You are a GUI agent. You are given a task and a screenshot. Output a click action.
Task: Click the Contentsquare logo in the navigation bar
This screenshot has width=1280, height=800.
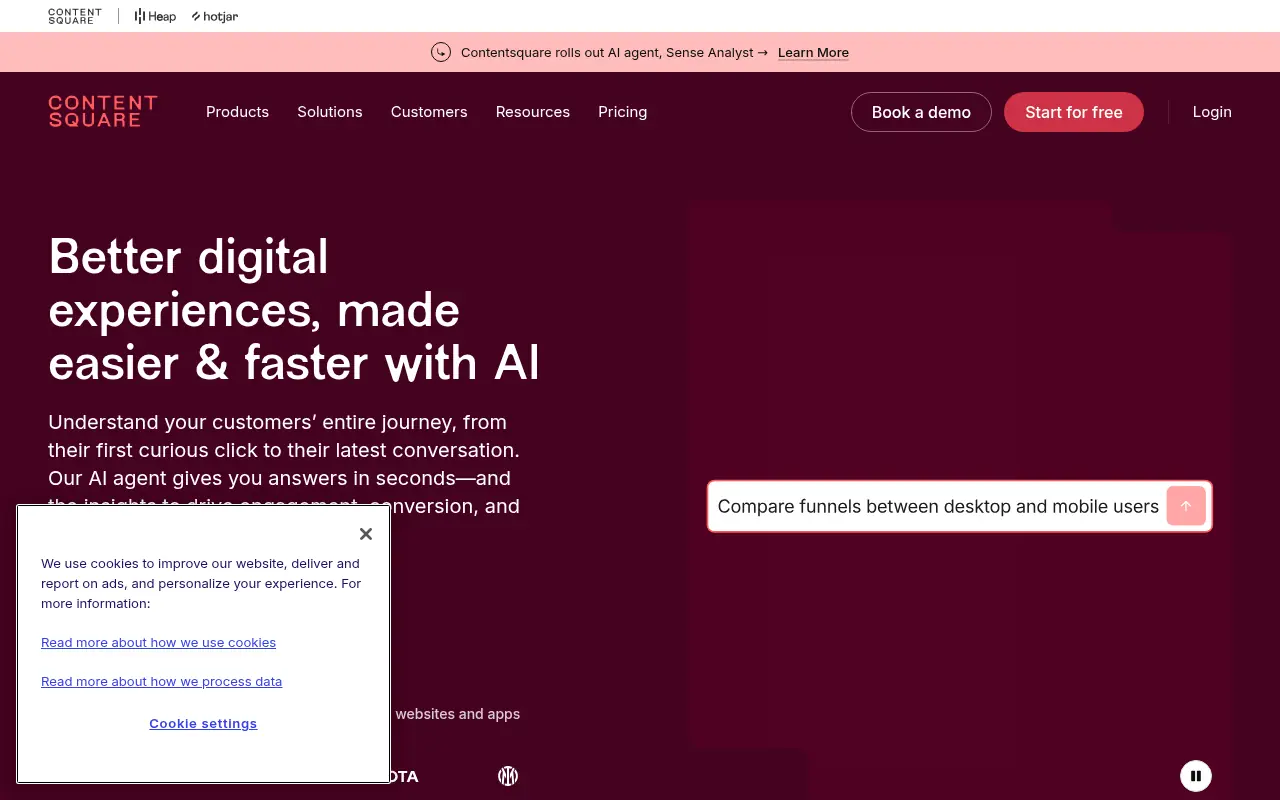103,111
